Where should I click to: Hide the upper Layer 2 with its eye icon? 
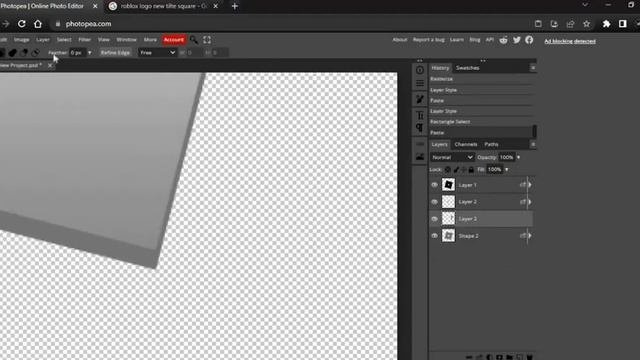(434, 202)
